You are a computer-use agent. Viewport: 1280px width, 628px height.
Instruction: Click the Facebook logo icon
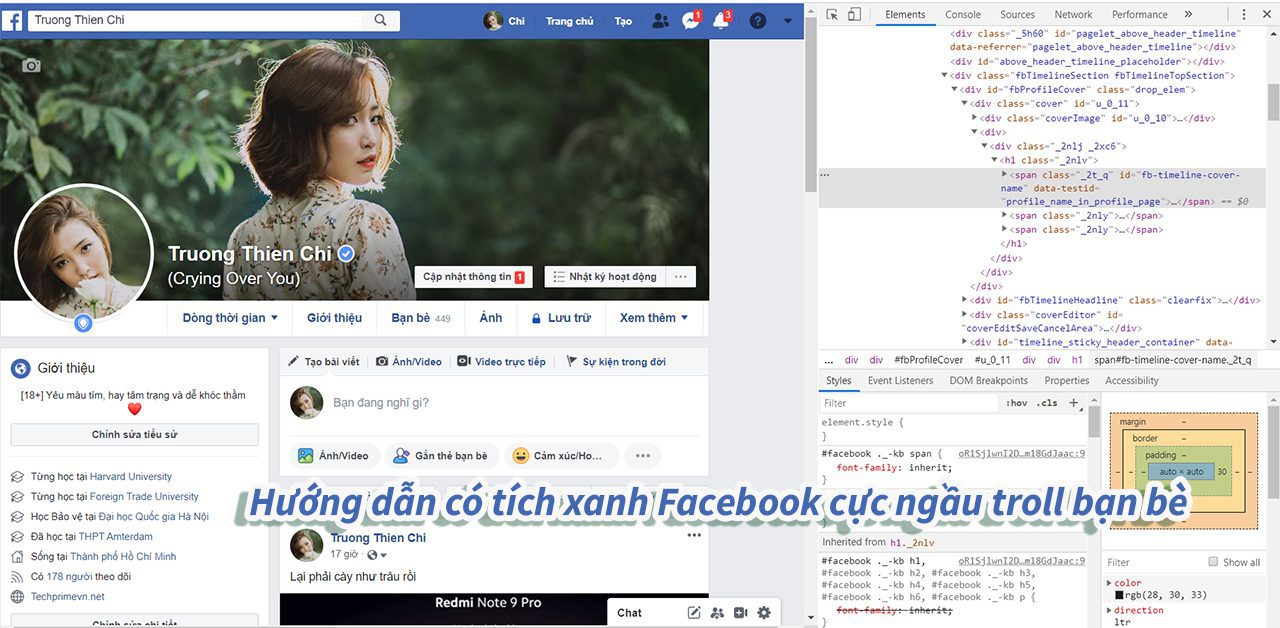13,20
